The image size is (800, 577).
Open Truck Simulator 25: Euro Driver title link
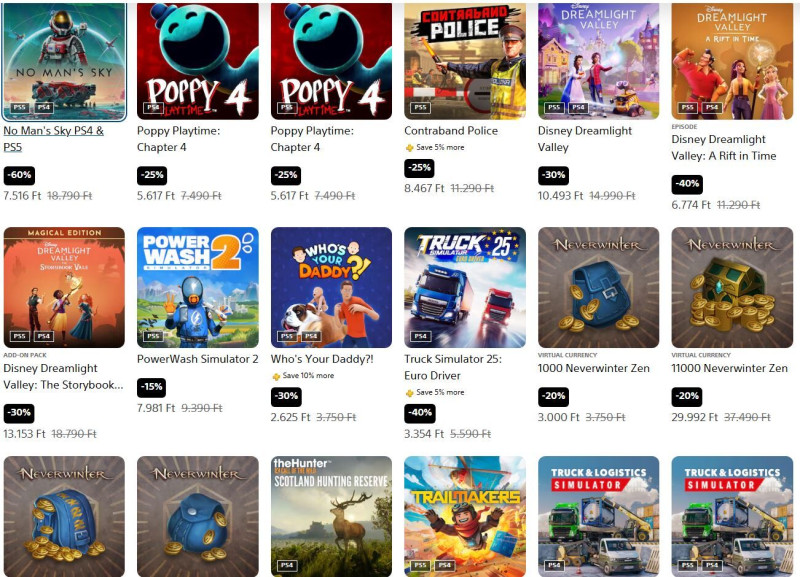tap(453, 367)
